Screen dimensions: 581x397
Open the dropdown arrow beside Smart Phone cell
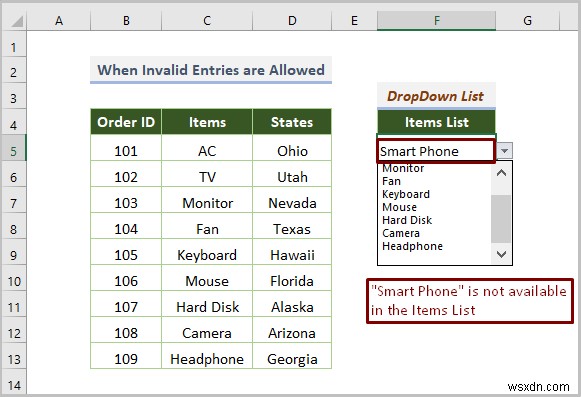(x=504, y=151)
